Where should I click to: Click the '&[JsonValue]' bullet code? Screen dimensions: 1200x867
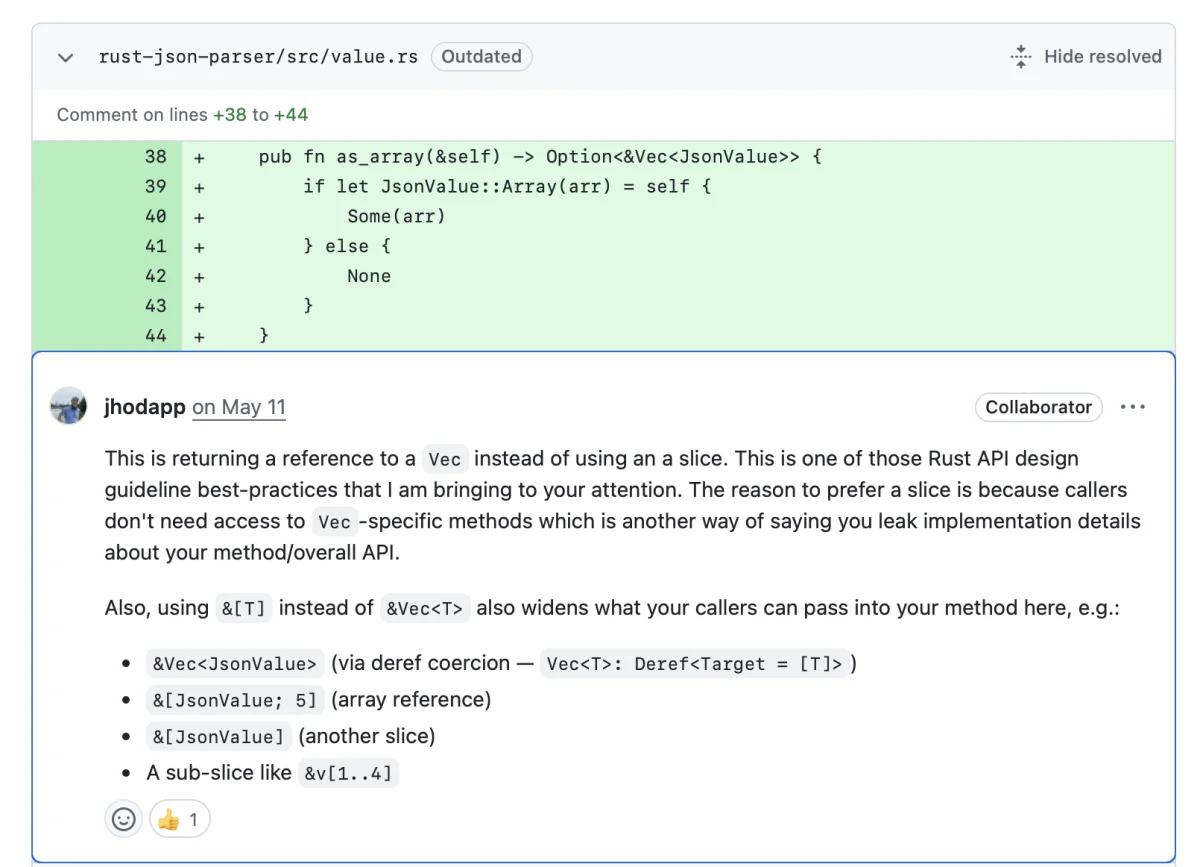coord(219,737)
